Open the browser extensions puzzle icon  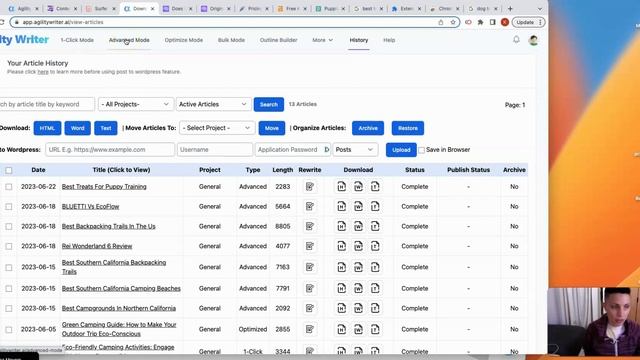tap(480, 22)
